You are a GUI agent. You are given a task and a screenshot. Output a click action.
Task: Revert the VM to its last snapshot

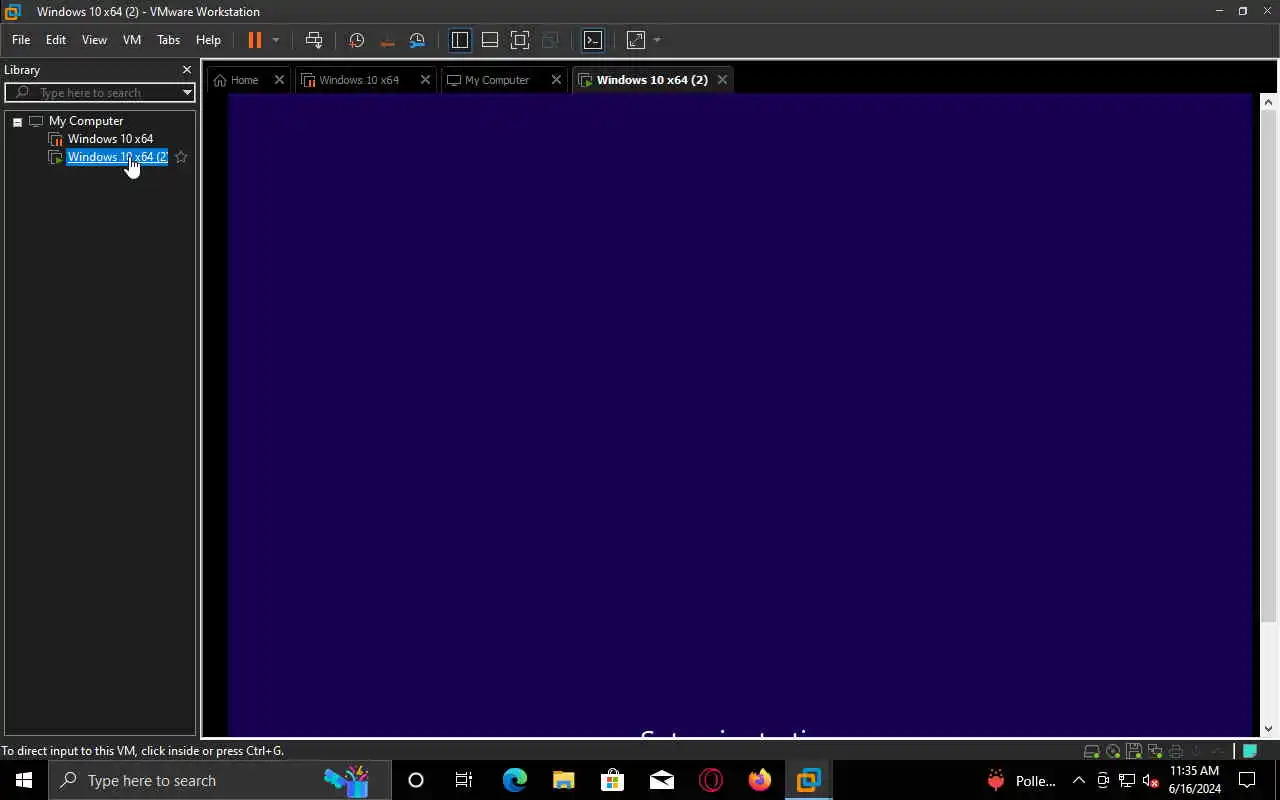tap(387, 40)
